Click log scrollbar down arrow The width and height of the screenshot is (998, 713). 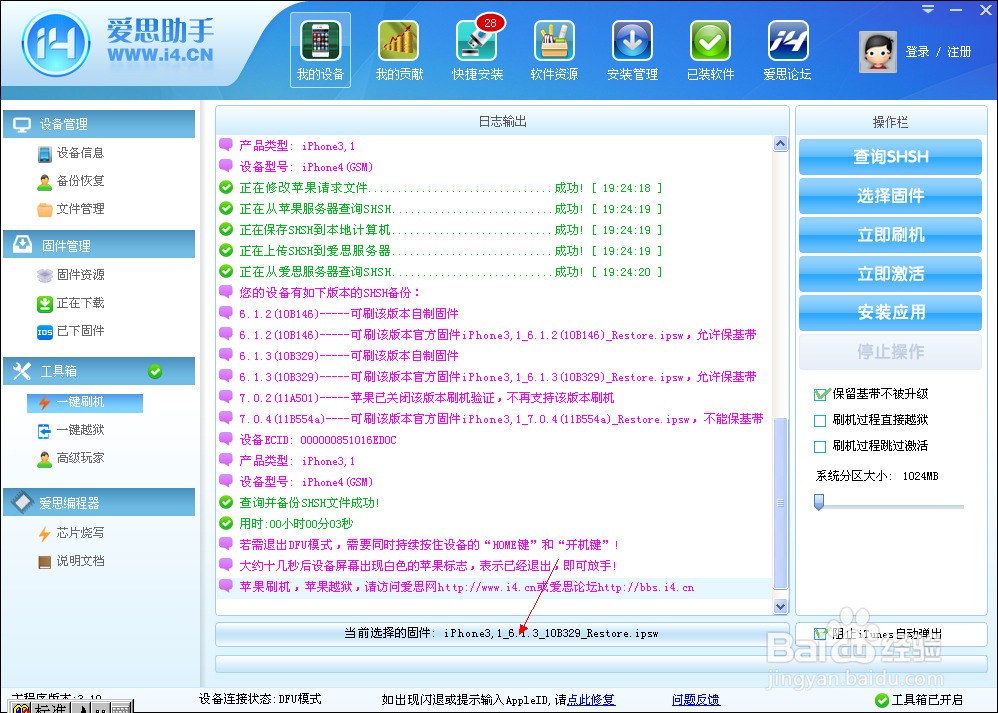pos(781,607)
